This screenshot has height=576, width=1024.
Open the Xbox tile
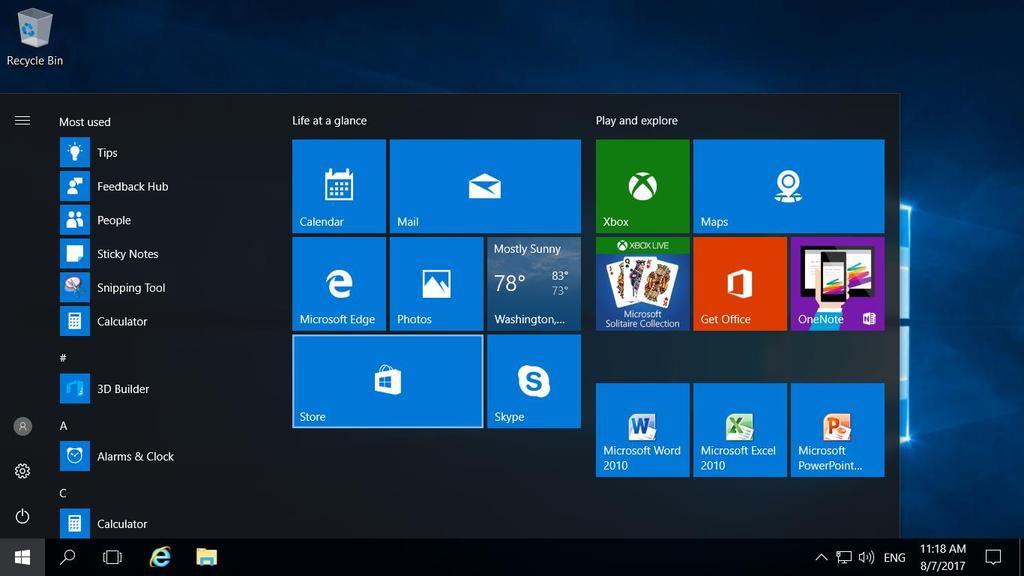pyautogui.click(x=643, y=186)
